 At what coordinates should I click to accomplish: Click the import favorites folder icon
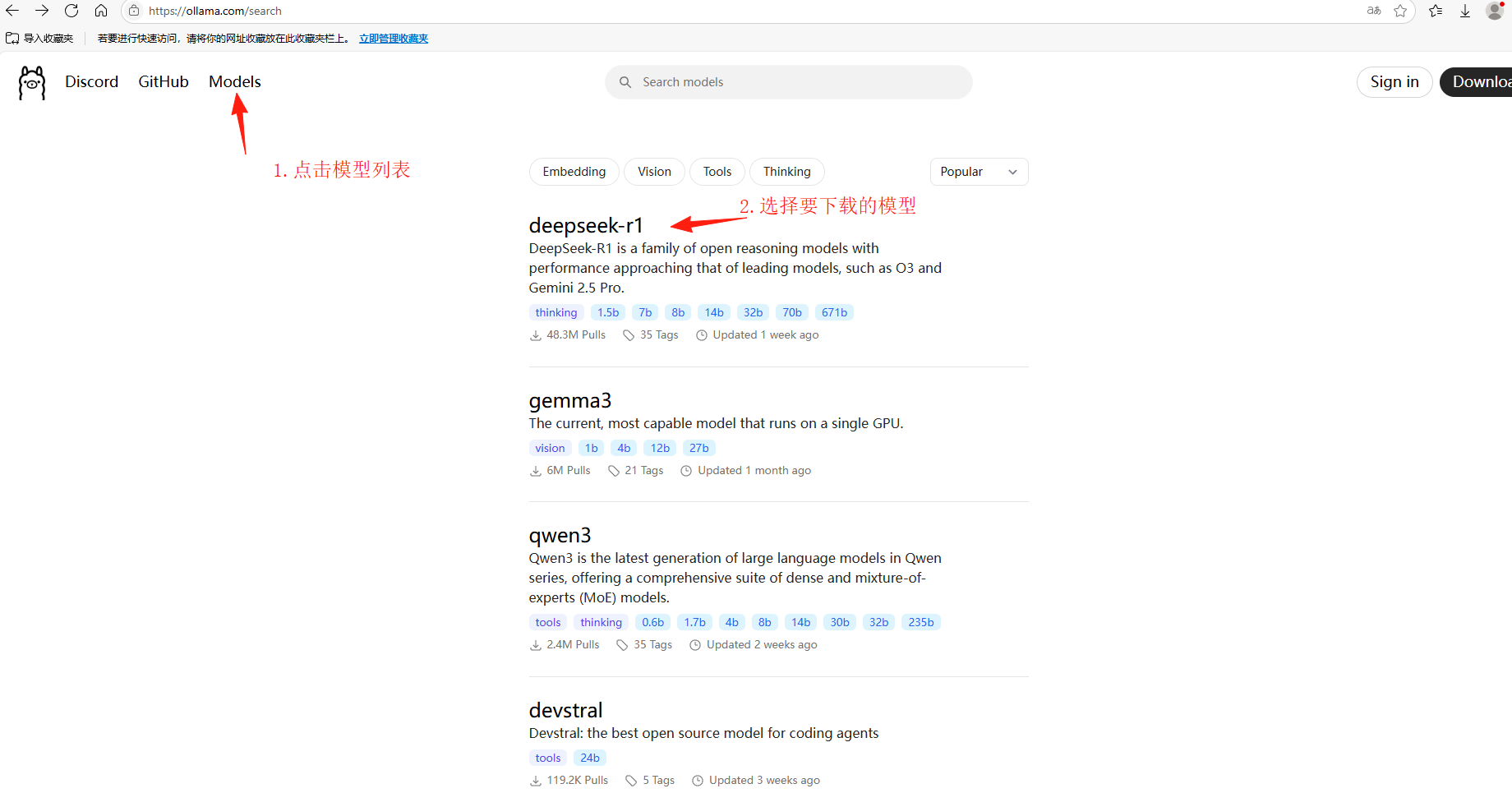pos(12,39)
